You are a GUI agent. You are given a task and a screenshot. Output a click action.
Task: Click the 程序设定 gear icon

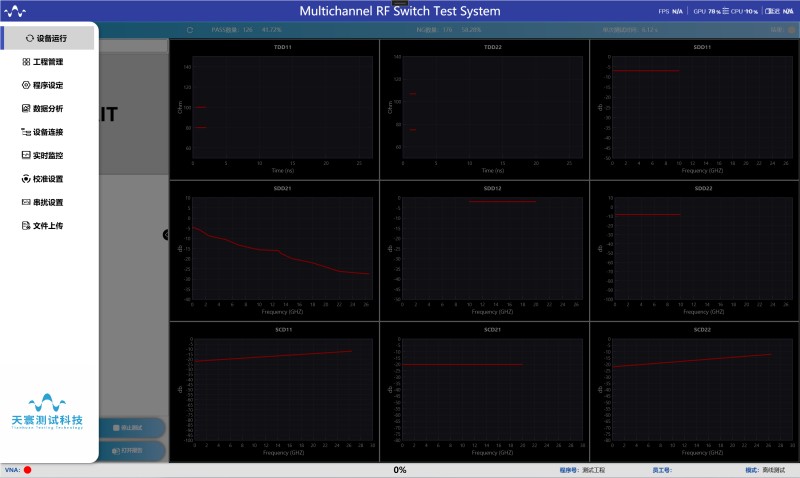click(x=26, y=85)
